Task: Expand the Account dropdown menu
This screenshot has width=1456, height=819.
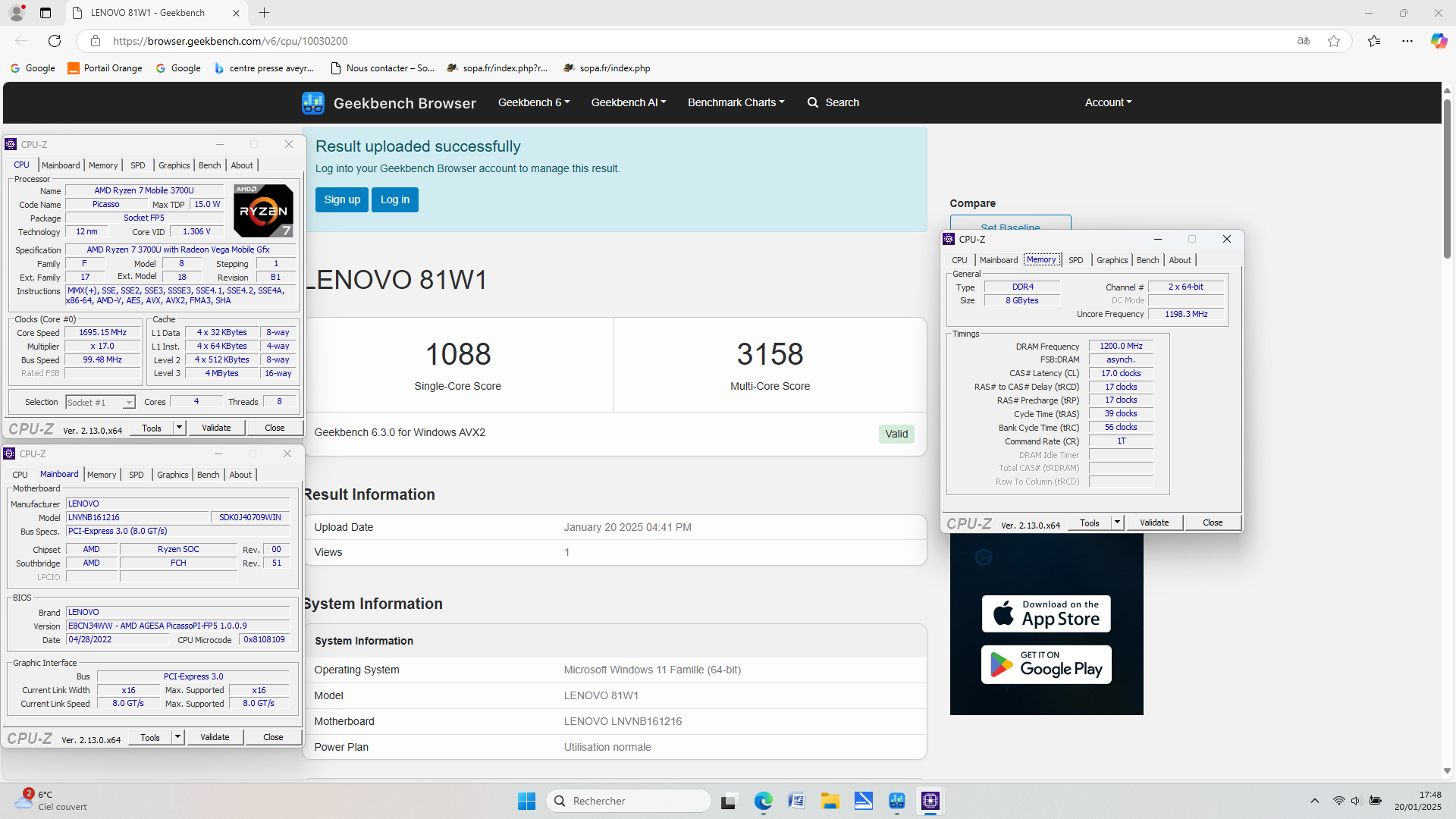Action: pyautogui.click(x=1108, y=102)
